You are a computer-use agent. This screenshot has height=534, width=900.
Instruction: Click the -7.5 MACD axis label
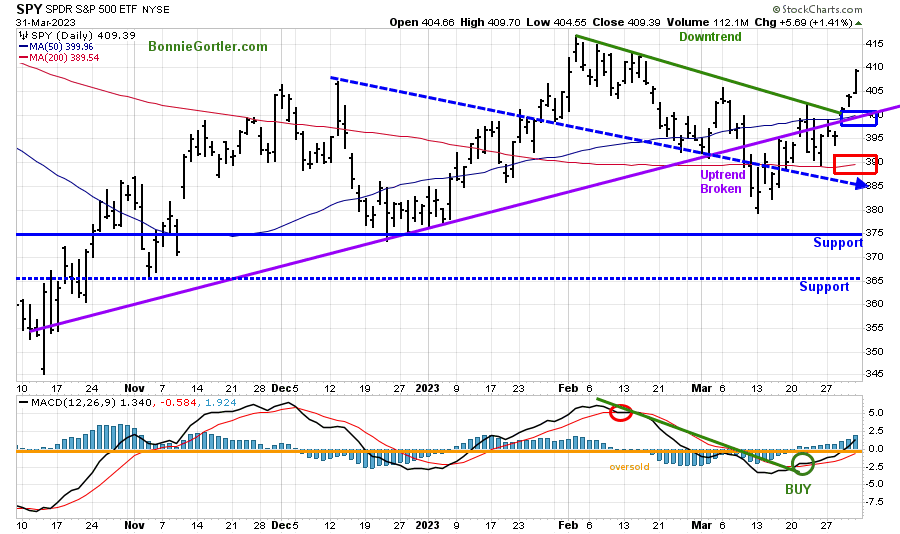click(x=875, y=502)
